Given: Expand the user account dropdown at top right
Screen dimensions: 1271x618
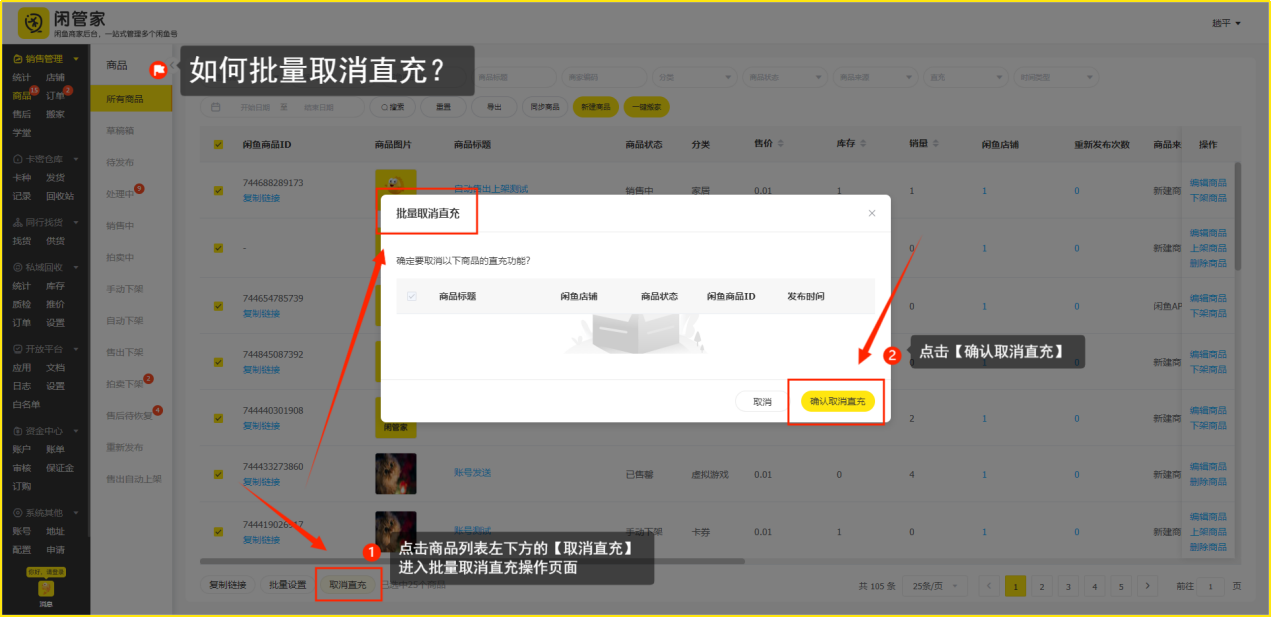Looking at the screenshot, I should 1226,23.
